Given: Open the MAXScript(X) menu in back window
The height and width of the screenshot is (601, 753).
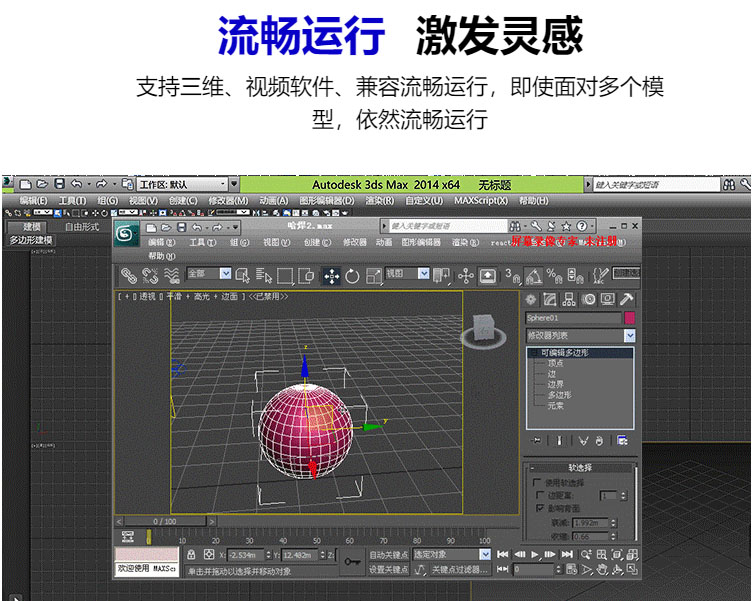Looking at the screenshot, I should click(x=481, y=200).
